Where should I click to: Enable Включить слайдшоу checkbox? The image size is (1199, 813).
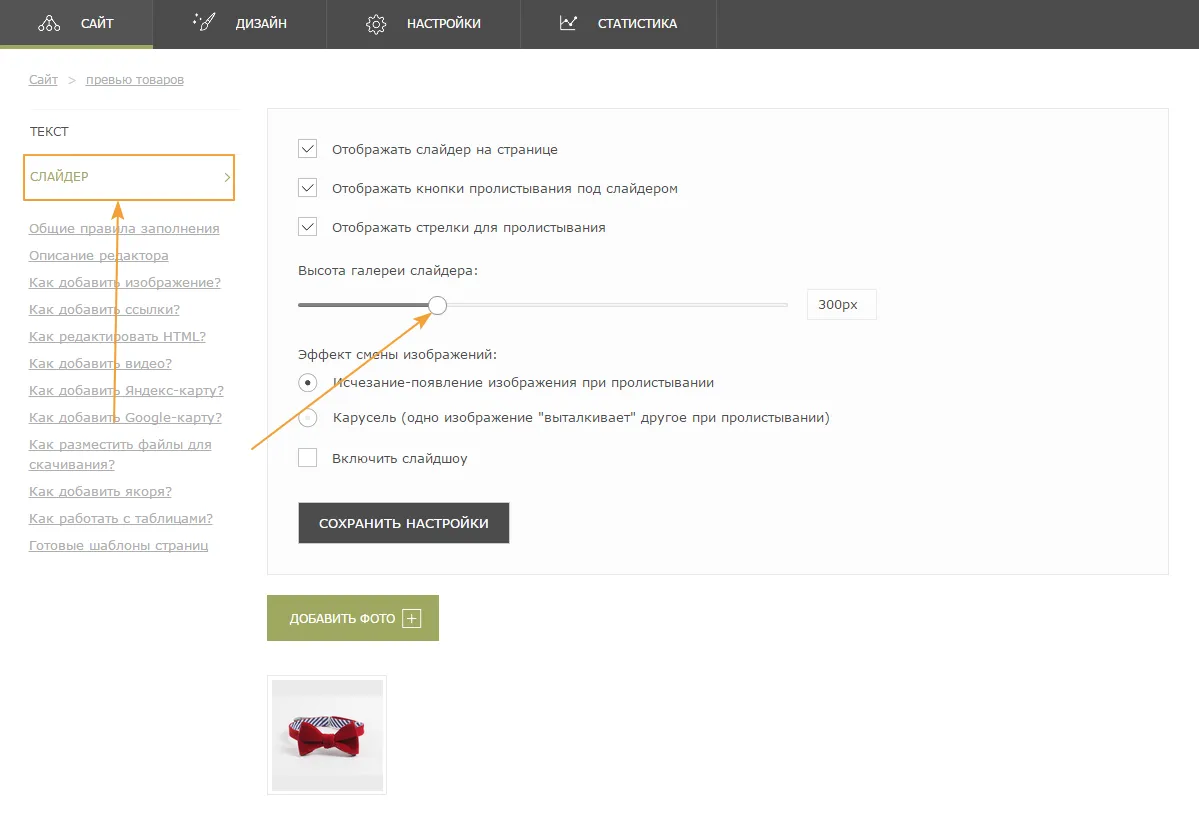click(x=307, y=457)
